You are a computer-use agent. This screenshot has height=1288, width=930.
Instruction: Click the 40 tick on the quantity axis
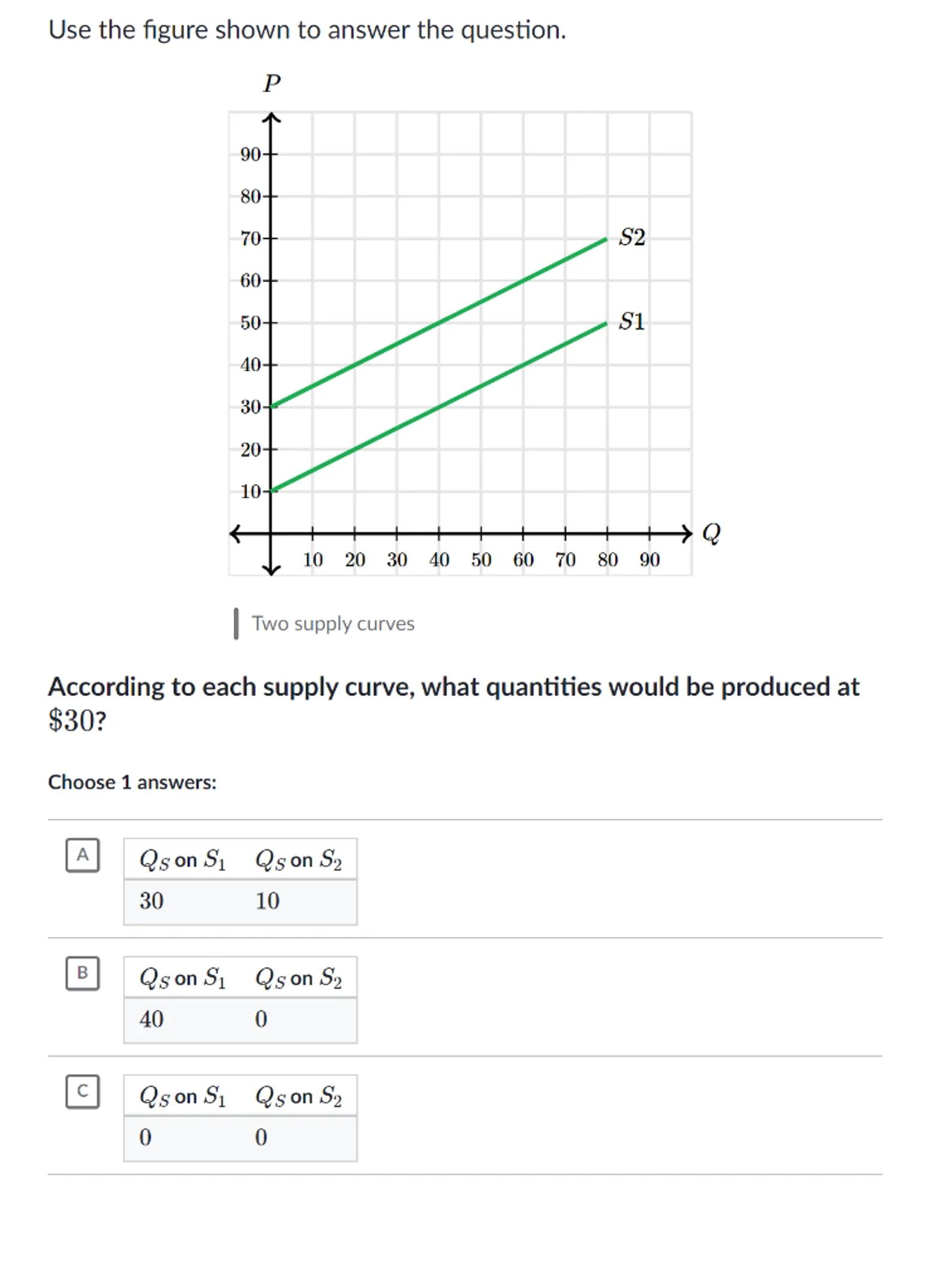click(439, 560)
